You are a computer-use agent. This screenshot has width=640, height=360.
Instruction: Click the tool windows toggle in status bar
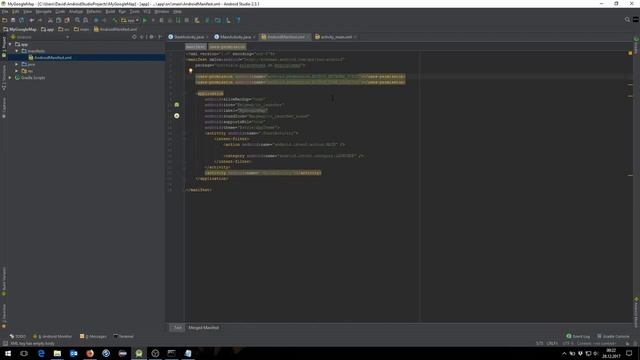coord(5,343)
